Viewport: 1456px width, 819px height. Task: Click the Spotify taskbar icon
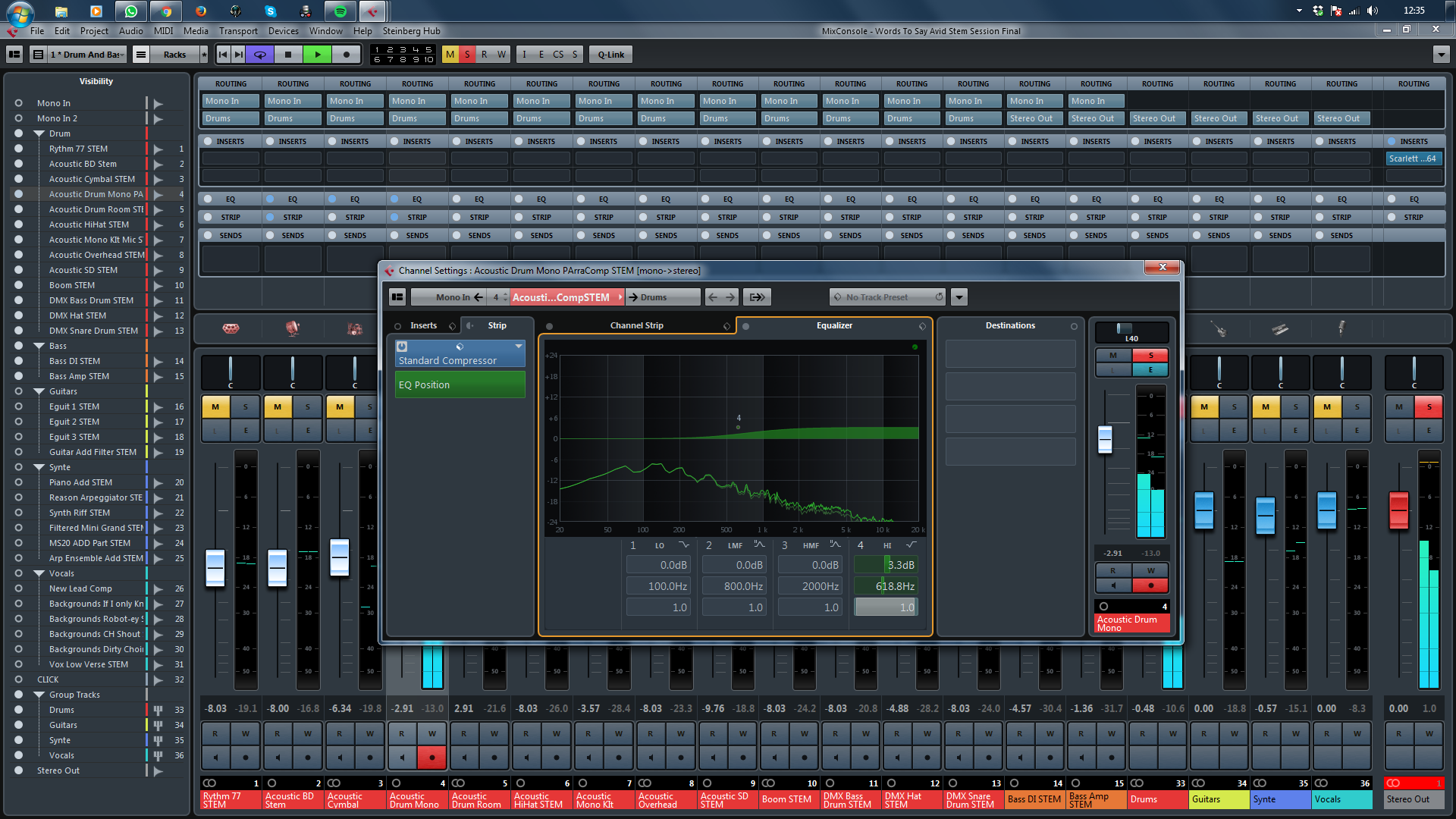[340, 11]
